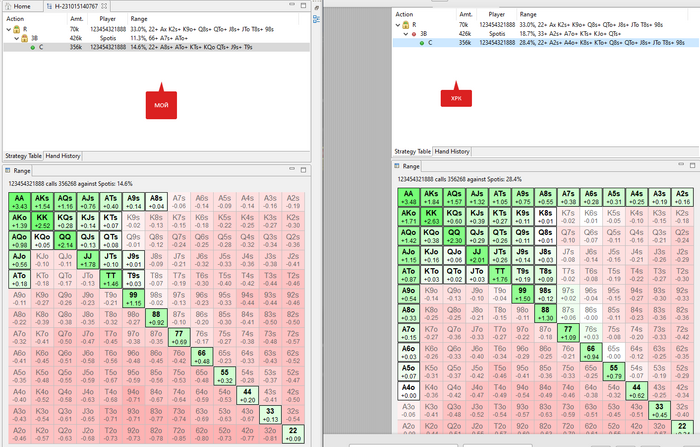Select the 28.4% call row in strategy tree
The image size is (700, 447).
pos(546,43)
